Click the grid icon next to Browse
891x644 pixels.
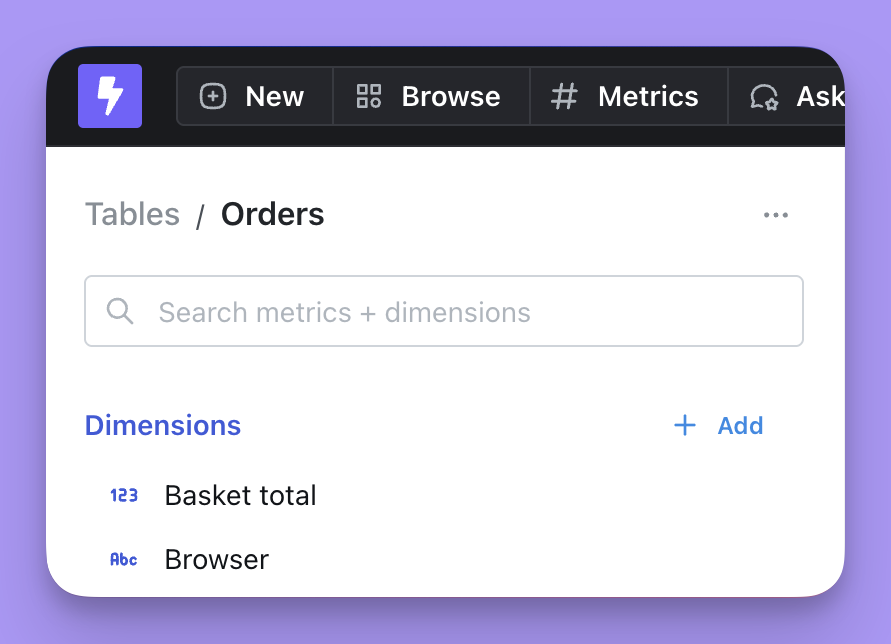point(367,96)
